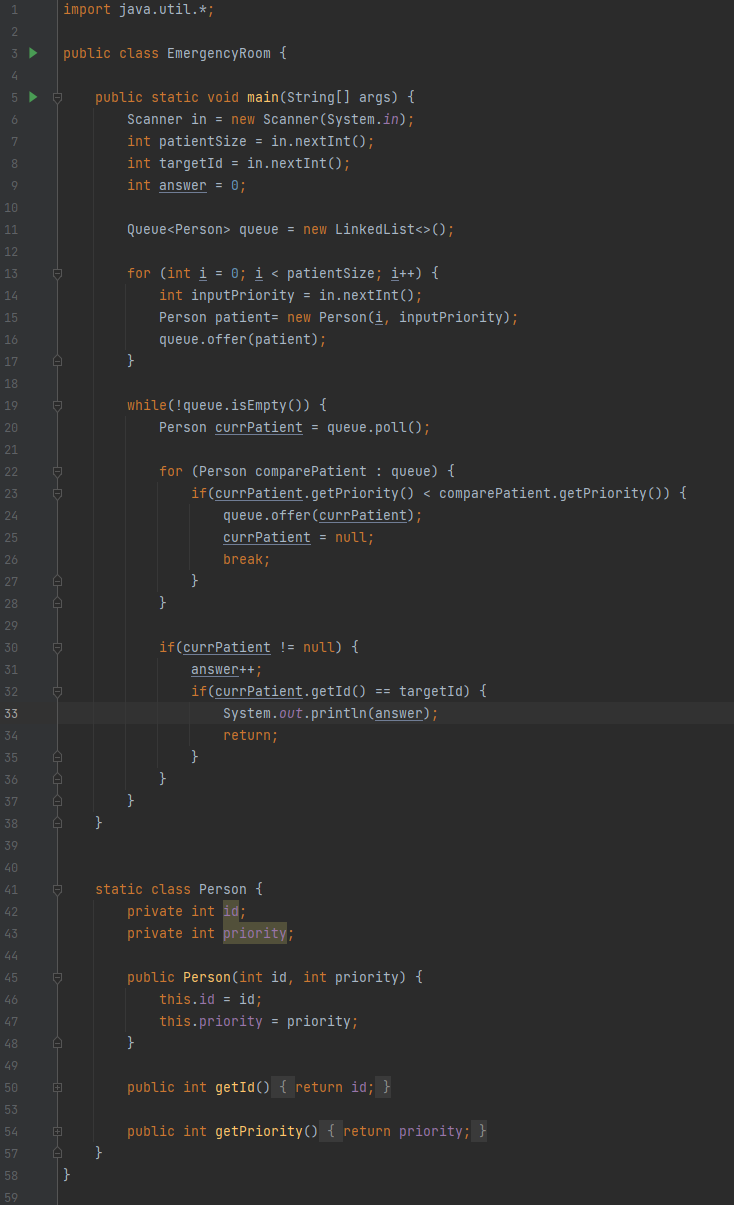Click fold-end marker on line 38

pos(57,823)
